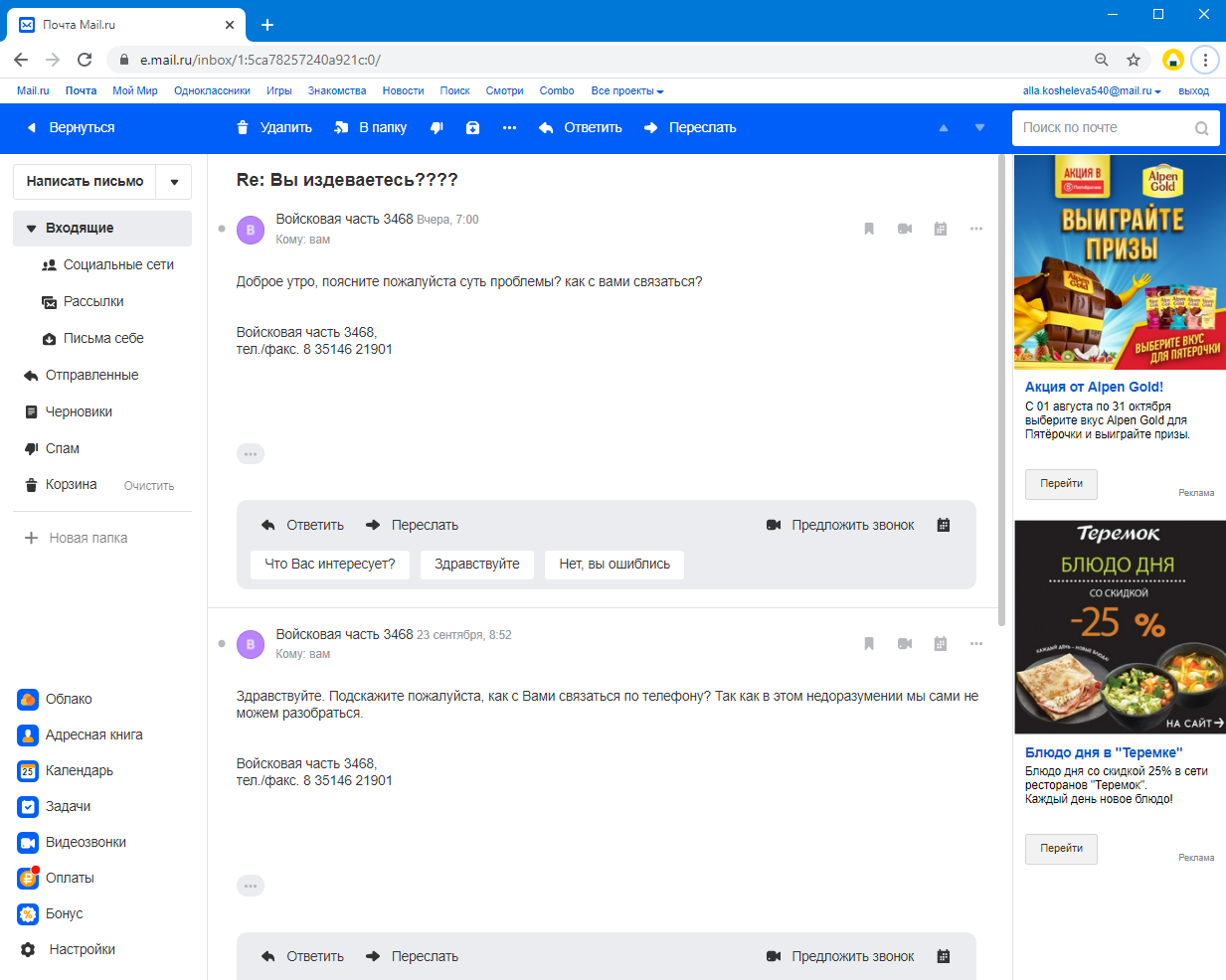The height and width of the screenshot is (980, 1226).
Task: Open Корзина folder
Action: pyautogui.click(x=60, y=485)
